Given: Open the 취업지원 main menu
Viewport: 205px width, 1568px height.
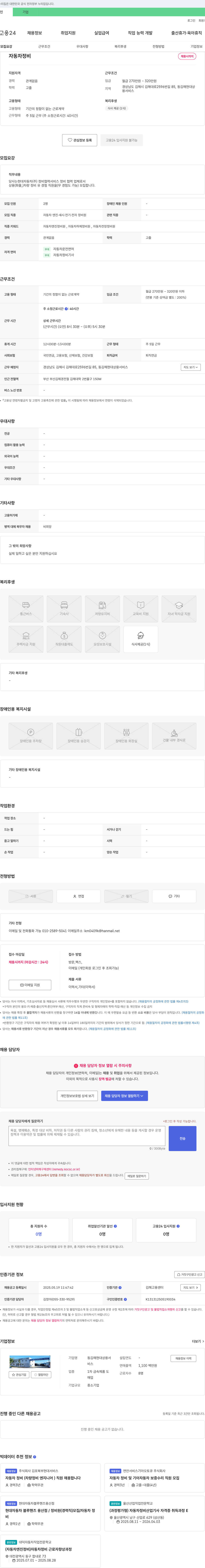Looking at the screenshot, I should 68,33.
